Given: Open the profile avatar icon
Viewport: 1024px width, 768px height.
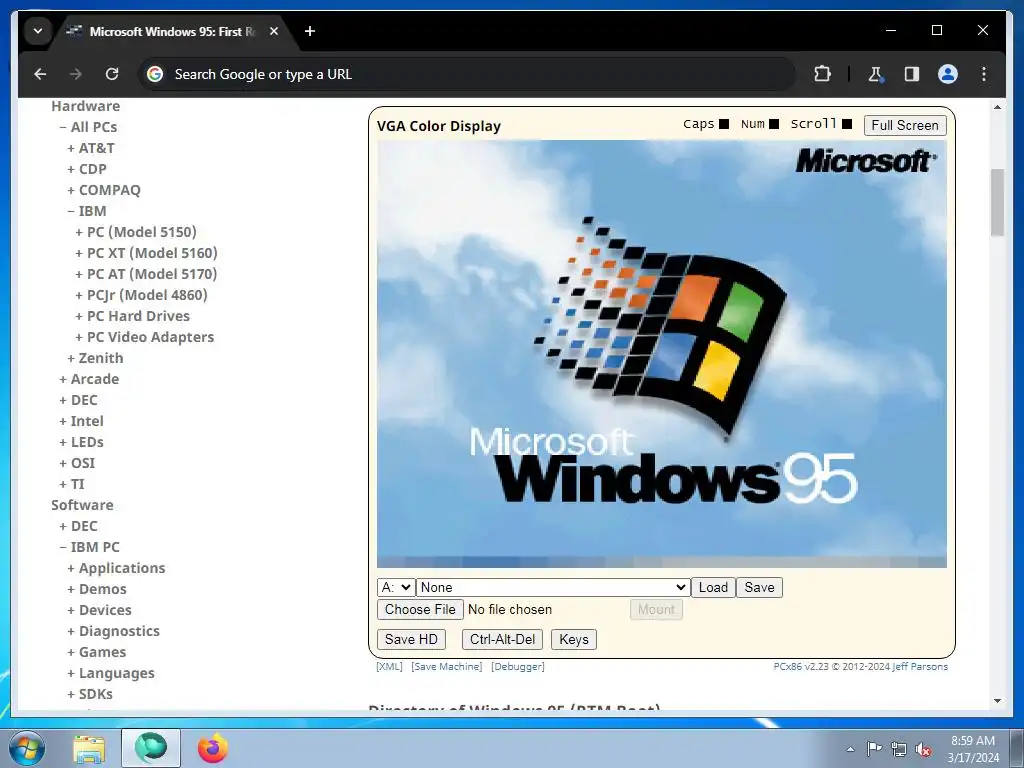Looking at the screenshot, I should click(x=948, y=74).
